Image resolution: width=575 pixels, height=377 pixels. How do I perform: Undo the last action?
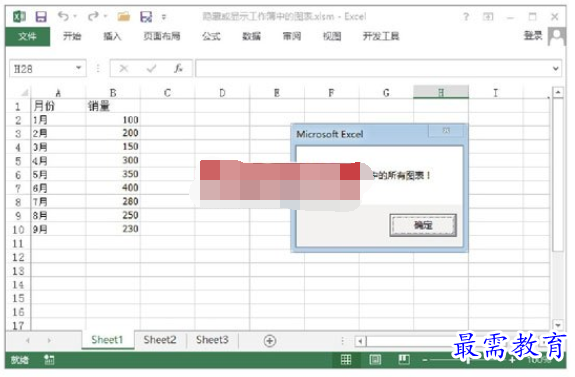pyautogui.click(x=63, y=17)
